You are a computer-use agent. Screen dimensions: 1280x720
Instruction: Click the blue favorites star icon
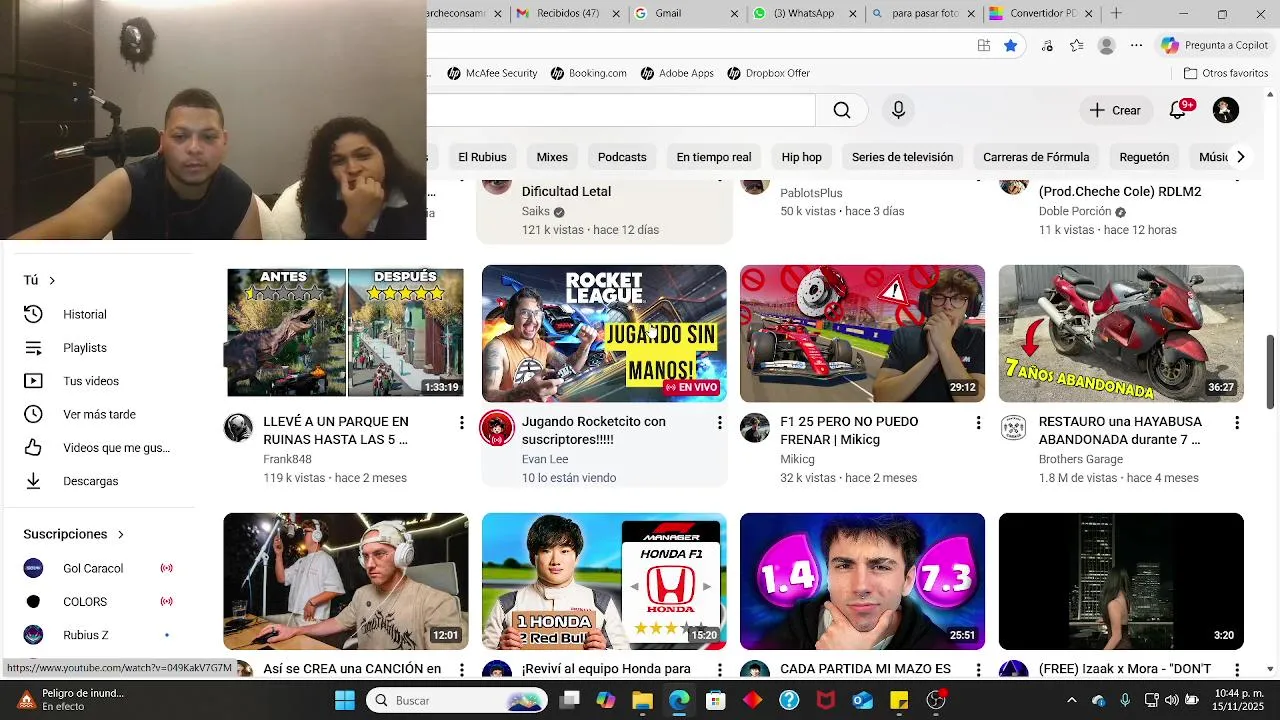pos(1011,45)
